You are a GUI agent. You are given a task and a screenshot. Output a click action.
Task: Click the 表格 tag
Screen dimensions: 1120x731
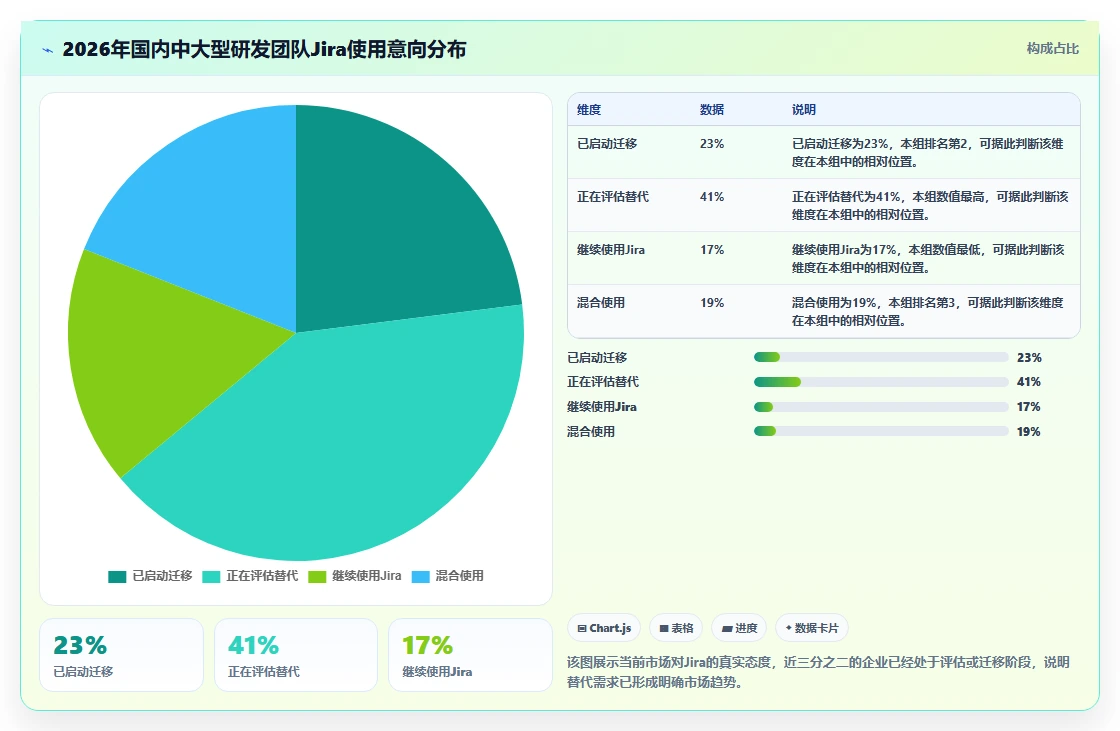tap(676, 628)
